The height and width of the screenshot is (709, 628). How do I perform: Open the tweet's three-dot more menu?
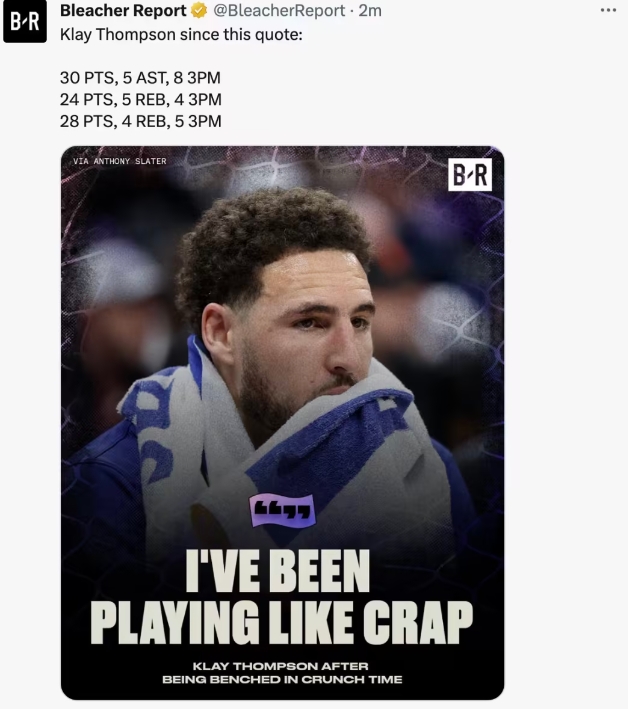click(x=608, y=10)
